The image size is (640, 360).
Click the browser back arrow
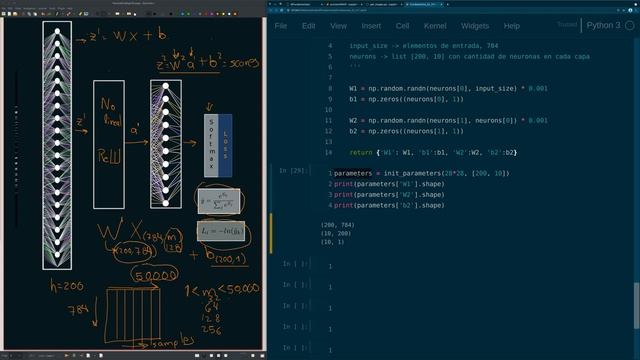coord(271,10)
